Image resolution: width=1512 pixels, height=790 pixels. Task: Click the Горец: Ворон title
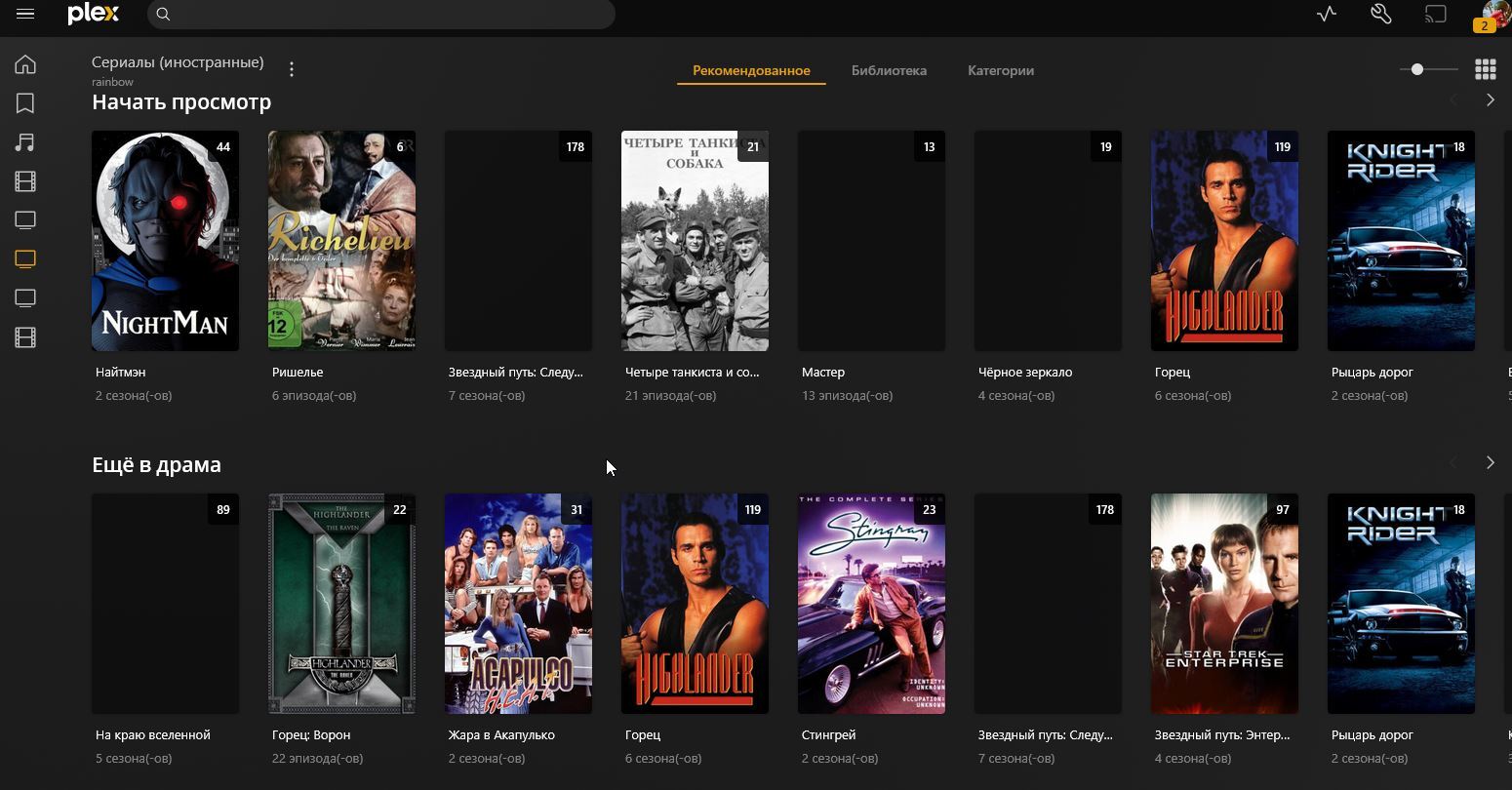coord(311,735)
